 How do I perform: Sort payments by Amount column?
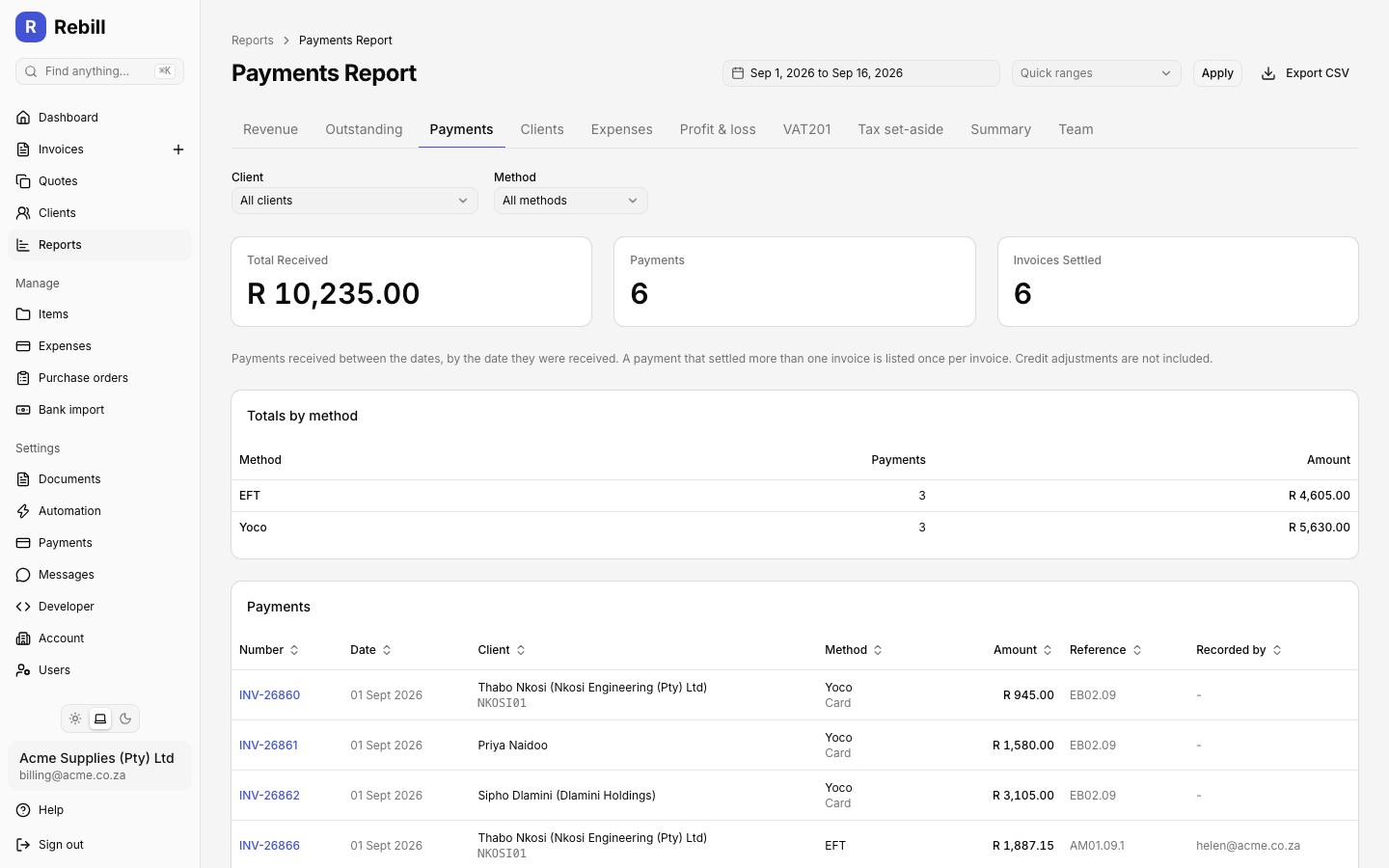(x=1022, y=650)
